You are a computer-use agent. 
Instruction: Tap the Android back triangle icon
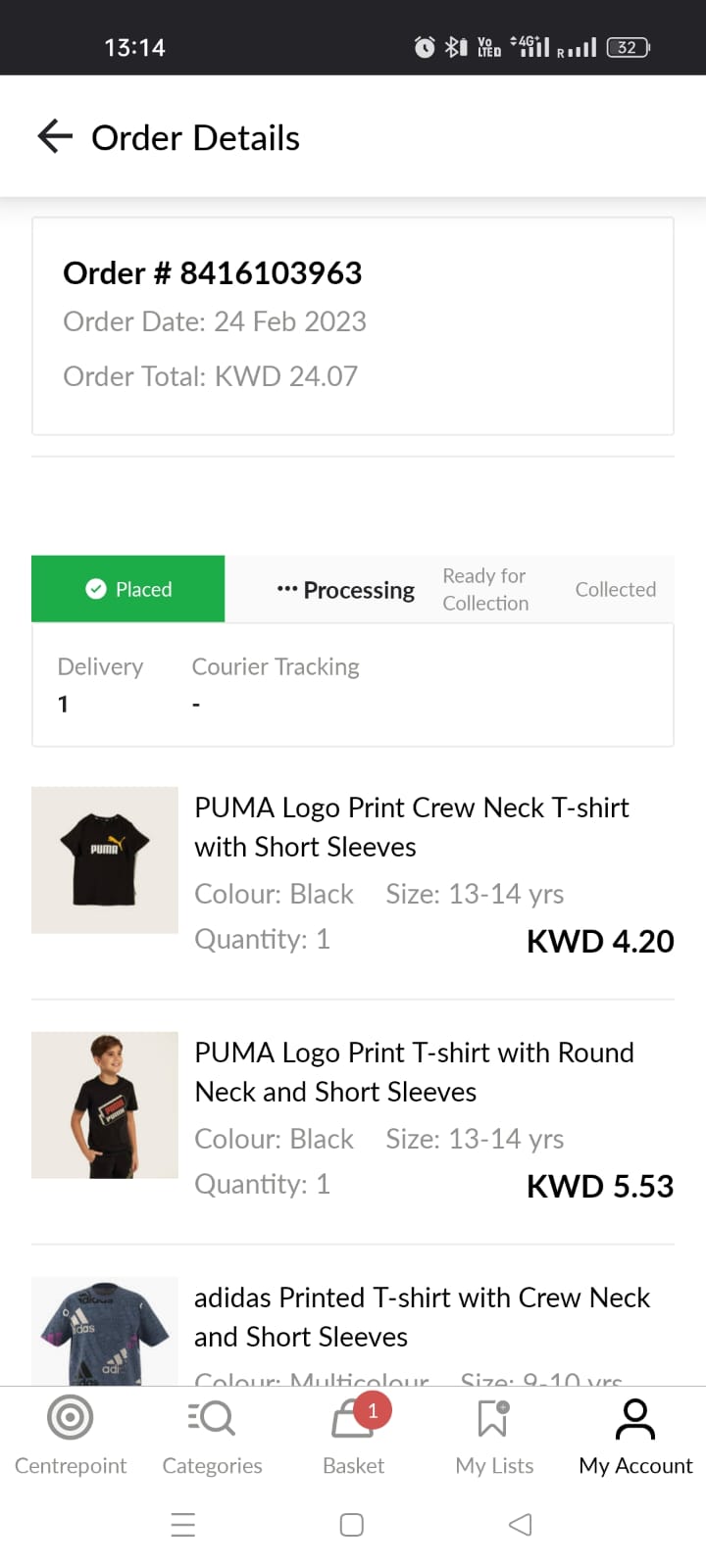[x=521, y=1525]
